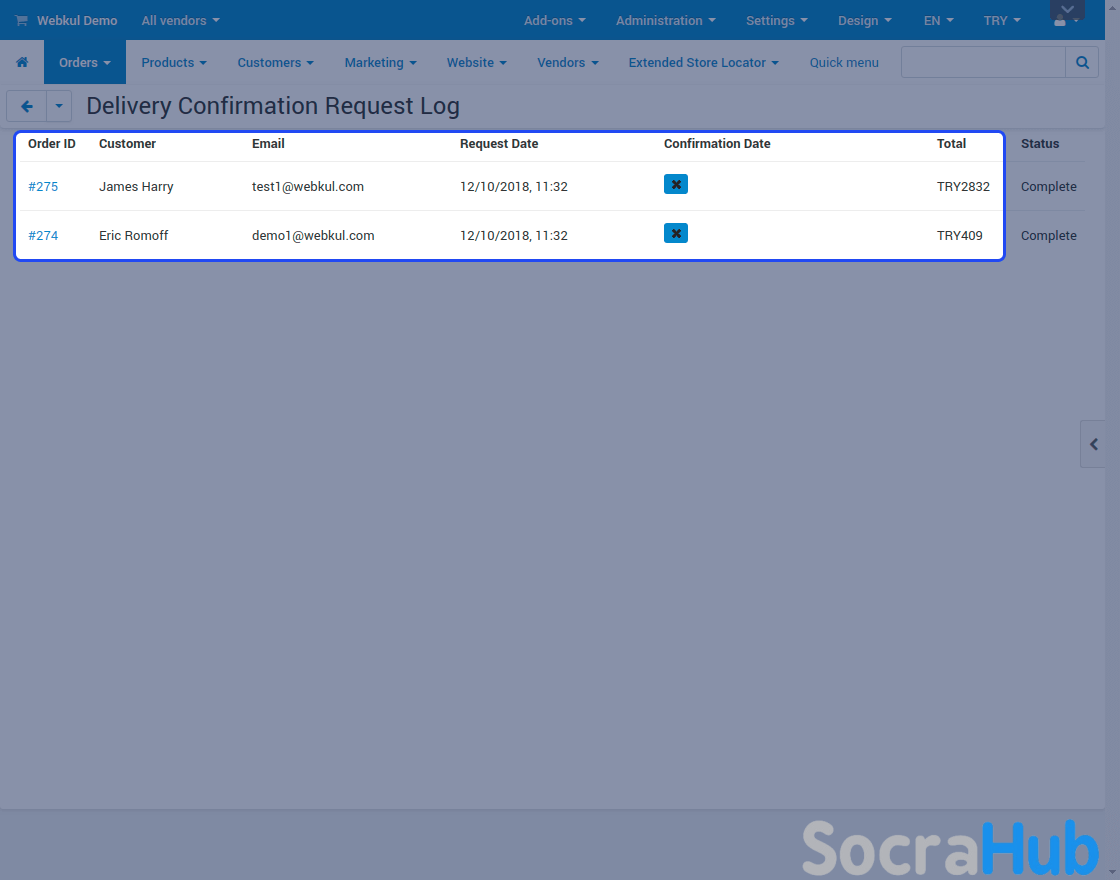The image size is (1120, 880).
Task: Select customer name Eric Romoff
Action: click(x=134, y=235)
